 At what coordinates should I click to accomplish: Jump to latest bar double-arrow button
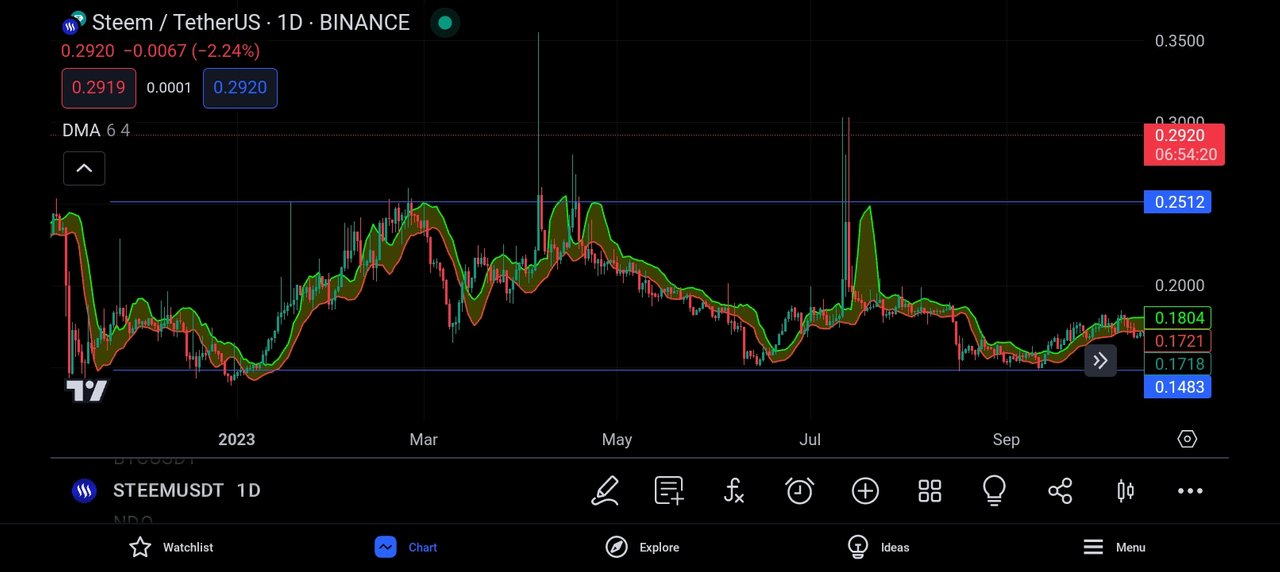[x=1100, y=361]
